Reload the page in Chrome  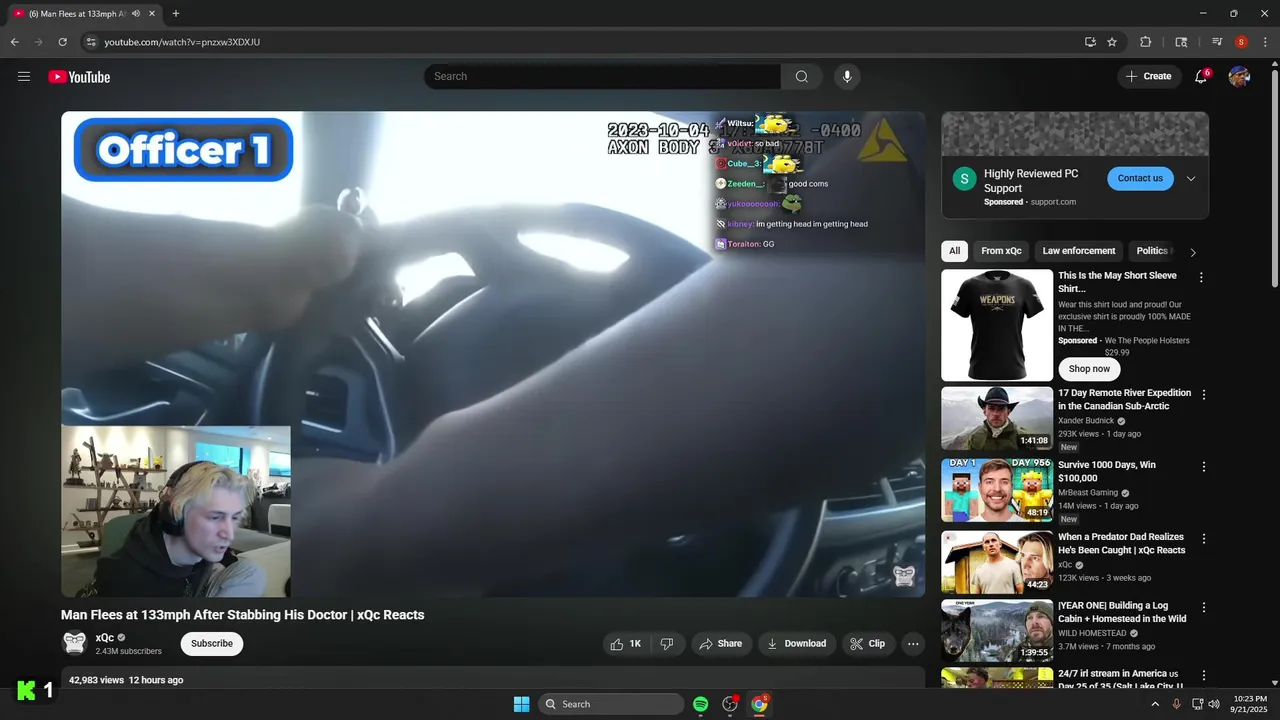coord(62,42)
